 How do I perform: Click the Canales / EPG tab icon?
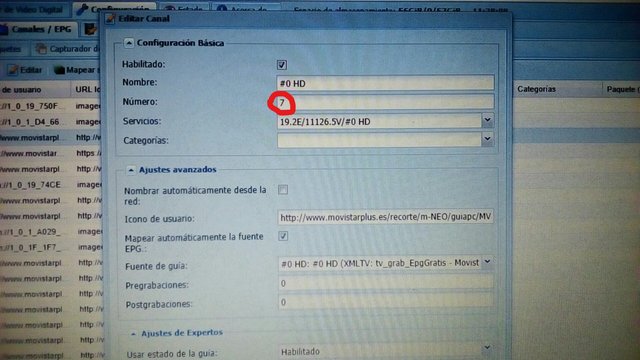click(x=4, y=29)
